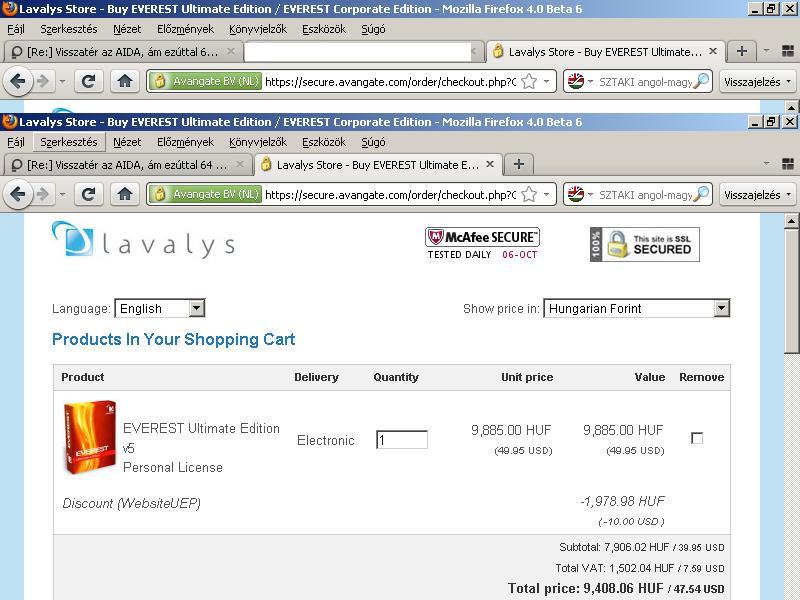Open search engine selector in background window
800x600 pixels.
point(581,81)
